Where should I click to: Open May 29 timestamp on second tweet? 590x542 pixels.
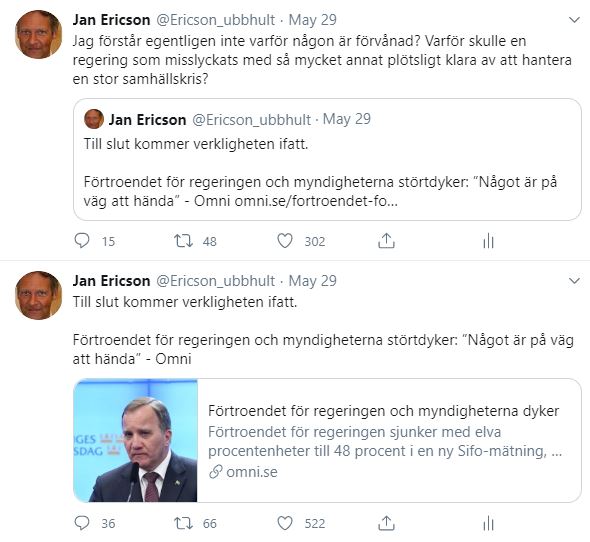click(312, 281)
